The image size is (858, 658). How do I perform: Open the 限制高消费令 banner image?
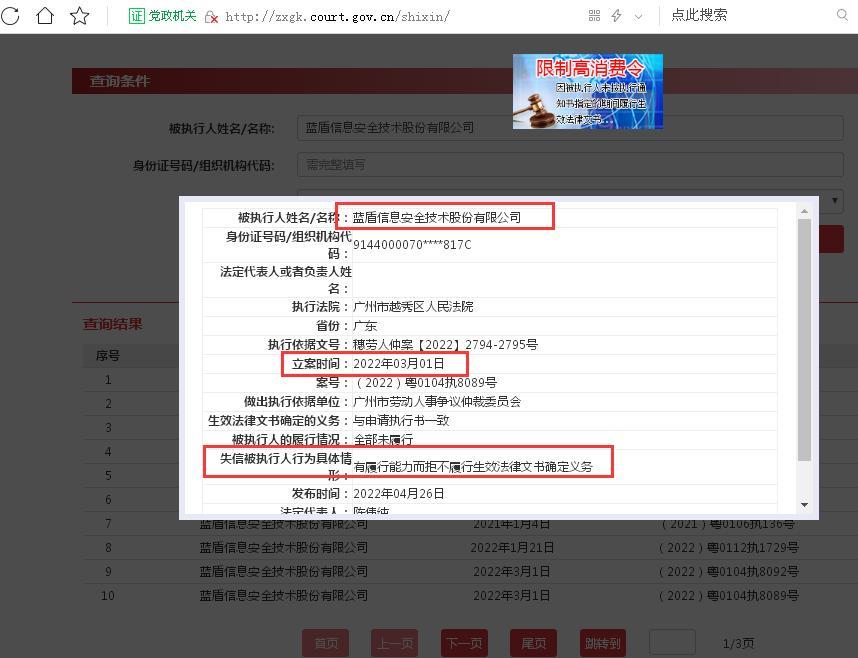tap(588, 91)
